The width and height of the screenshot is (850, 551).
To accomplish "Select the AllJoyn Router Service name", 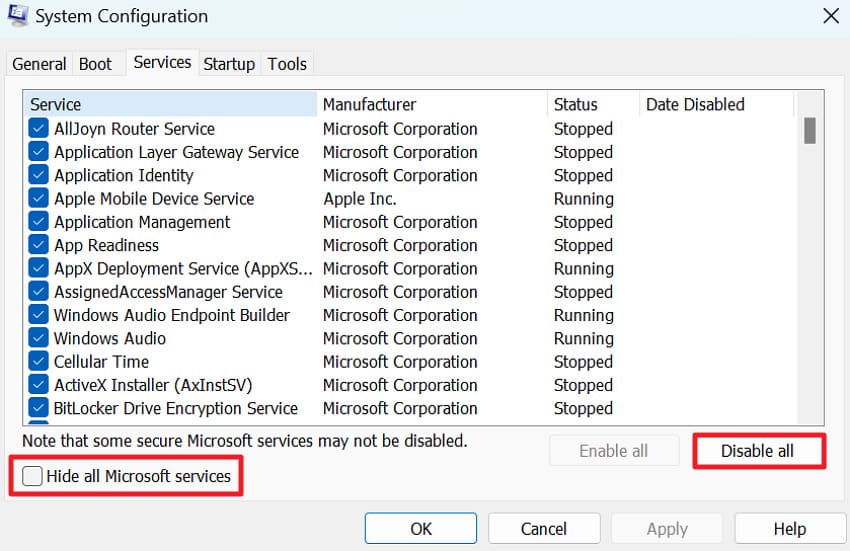I will pyautogui.click(x=134, y=129).
